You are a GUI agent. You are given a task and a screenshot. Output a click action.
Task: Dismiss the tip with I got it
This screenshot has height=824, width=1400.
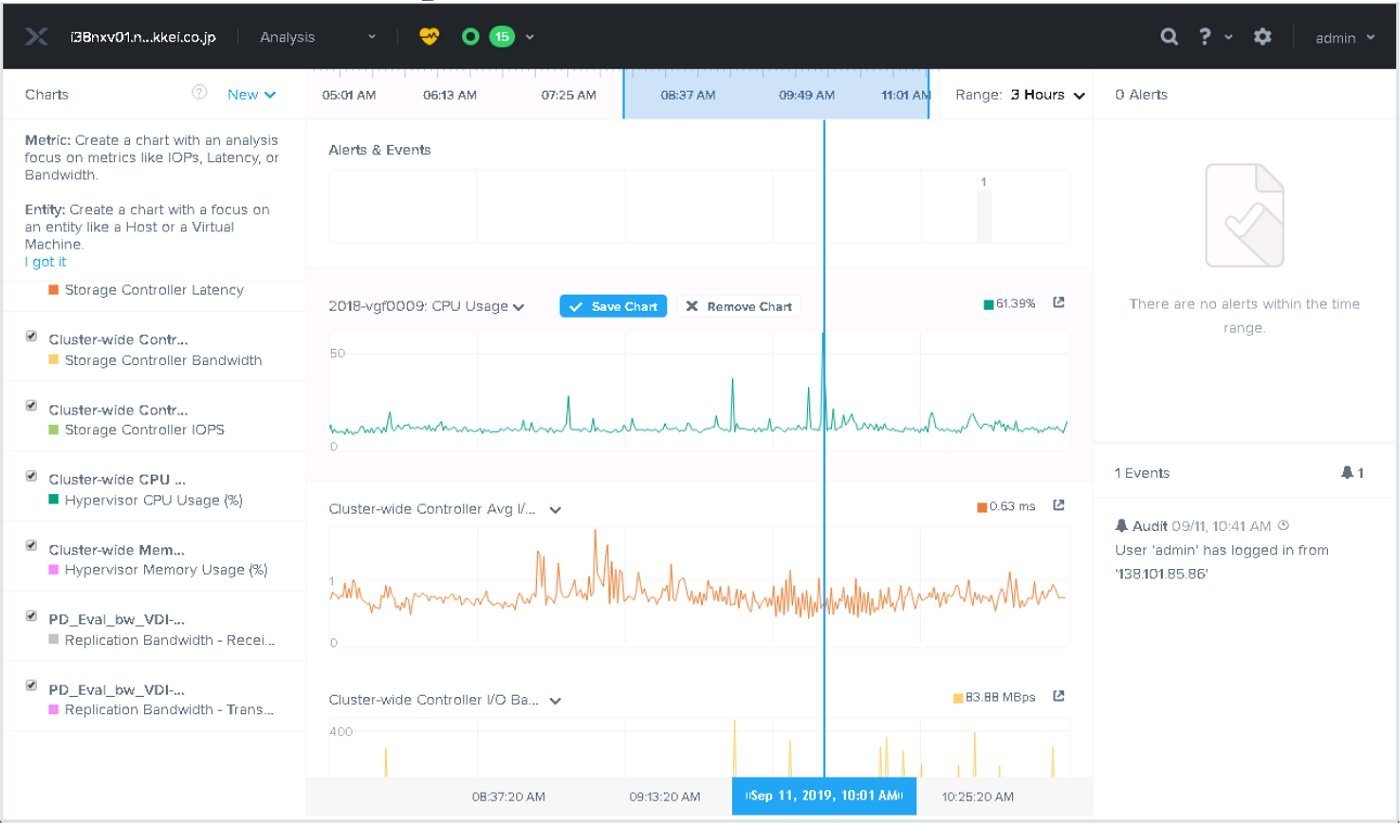(x=45, y=262)
